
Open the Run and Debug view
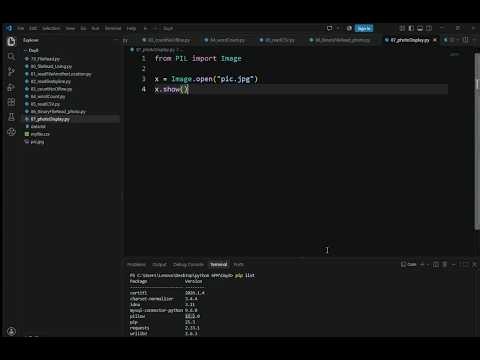coord(11,87)
